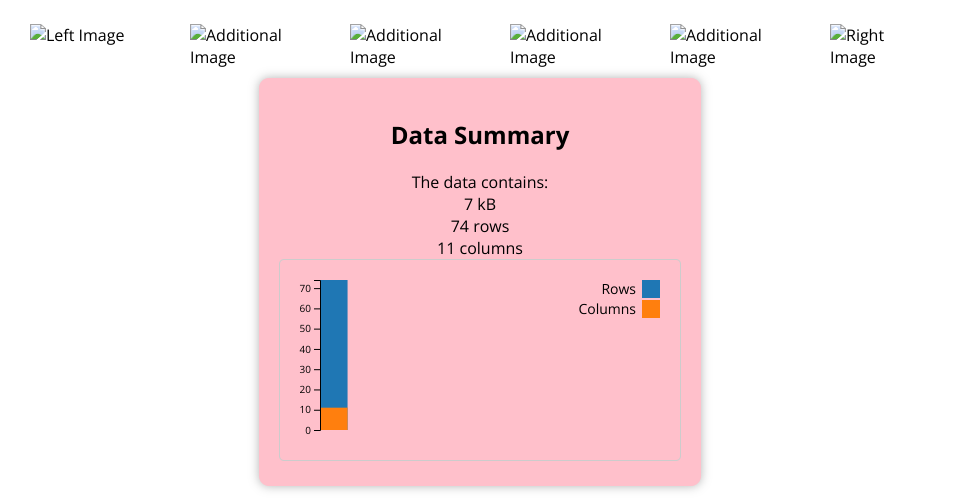Click the "The data contains:" text
The width and height of the screenshot is (960, 500).
pyautogui.click(x=480, y=183)
